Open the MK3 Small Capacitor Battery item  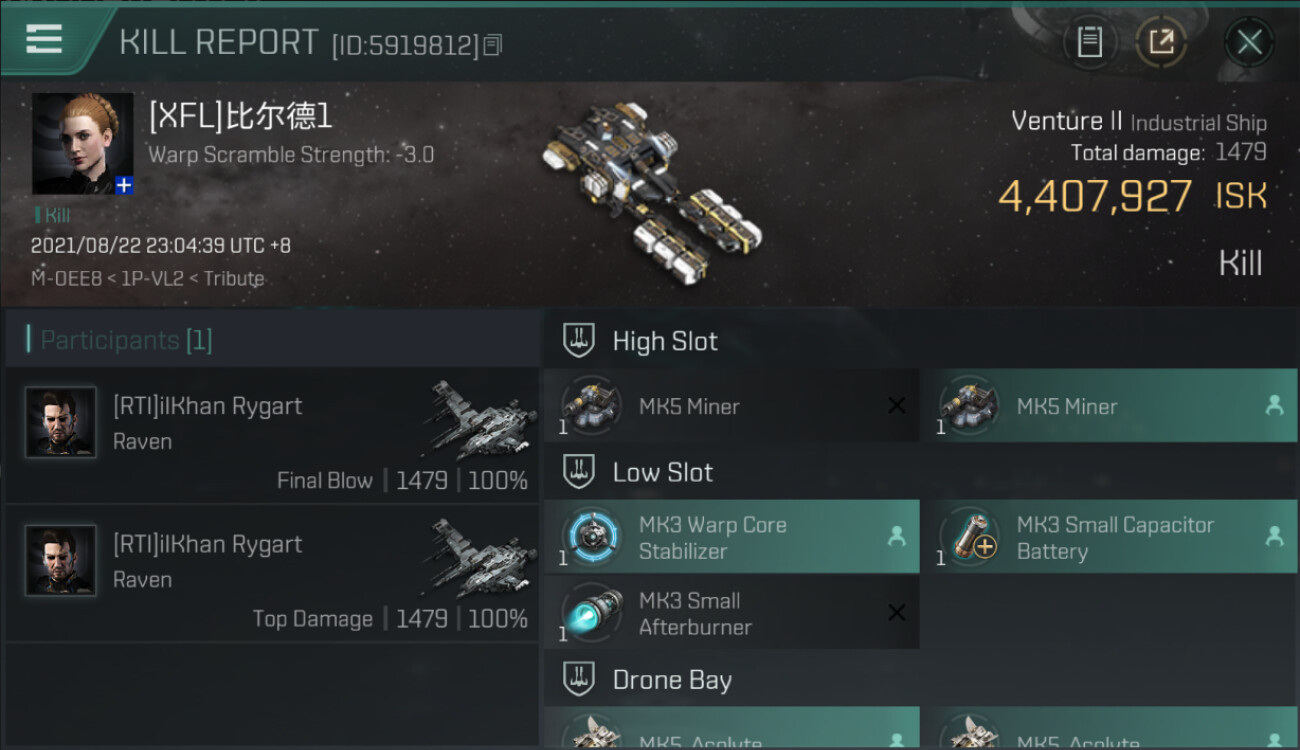pyautogui.click(x=1109, y=537)
